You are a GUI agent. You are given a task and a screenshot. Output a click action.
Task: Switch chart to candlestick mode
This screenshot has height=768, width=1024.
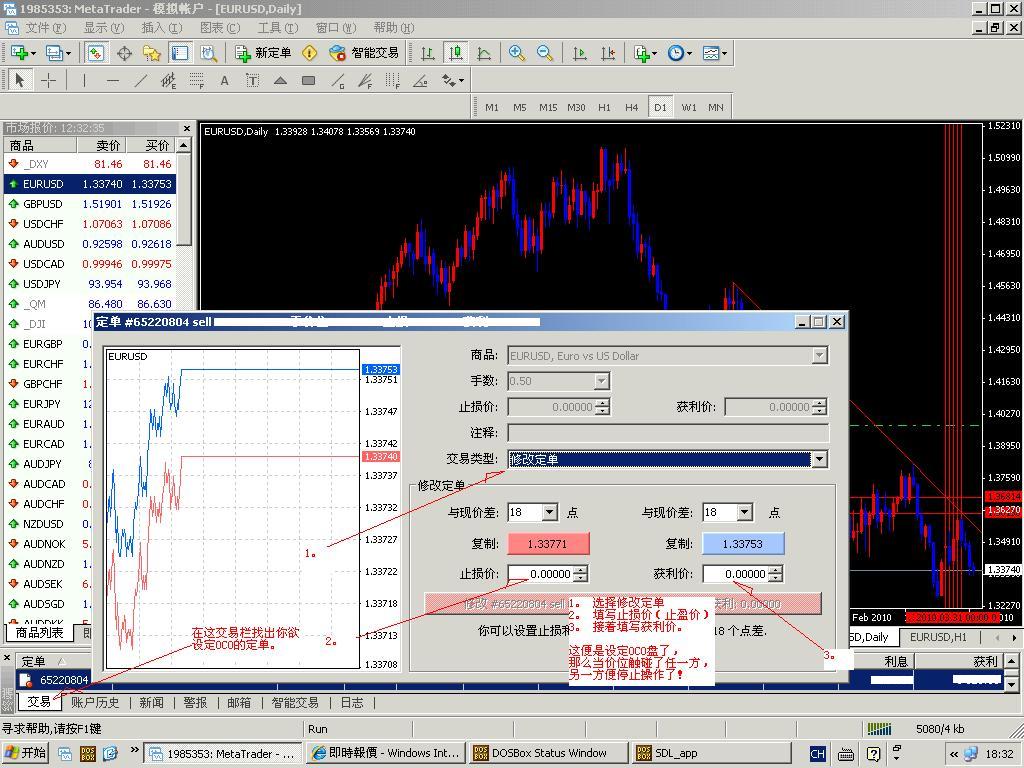456,53
